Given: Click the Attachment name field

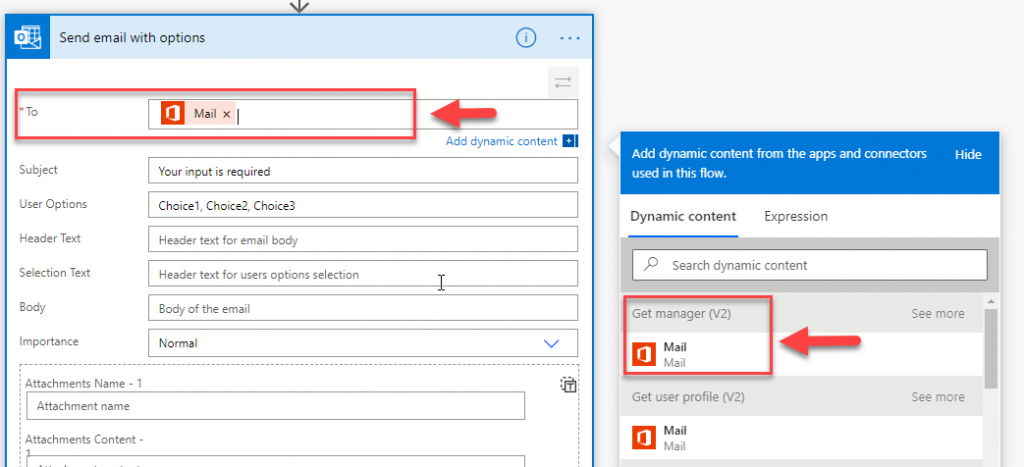Looking at the screenshot, I should [276, 406].
